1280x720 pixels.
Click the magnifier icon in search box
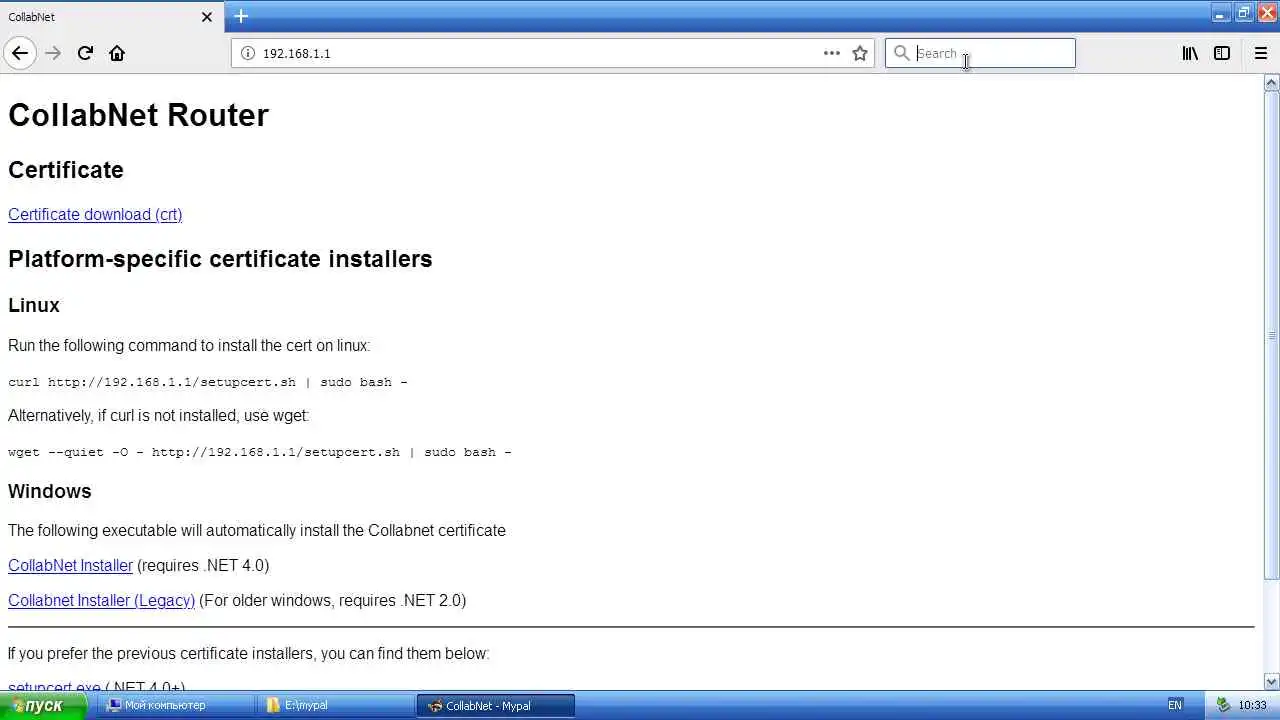coord(901,53)
